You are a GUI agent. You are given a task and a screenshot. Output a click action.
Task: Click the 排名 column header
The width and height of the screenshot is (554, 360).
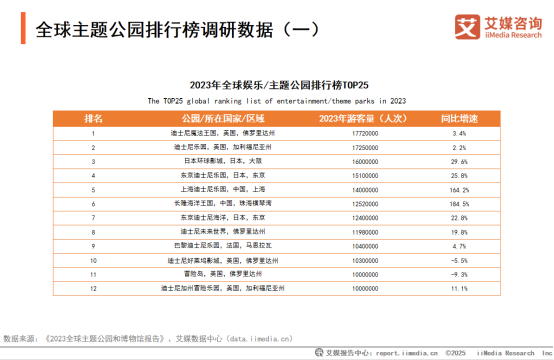tap(93, 119)
